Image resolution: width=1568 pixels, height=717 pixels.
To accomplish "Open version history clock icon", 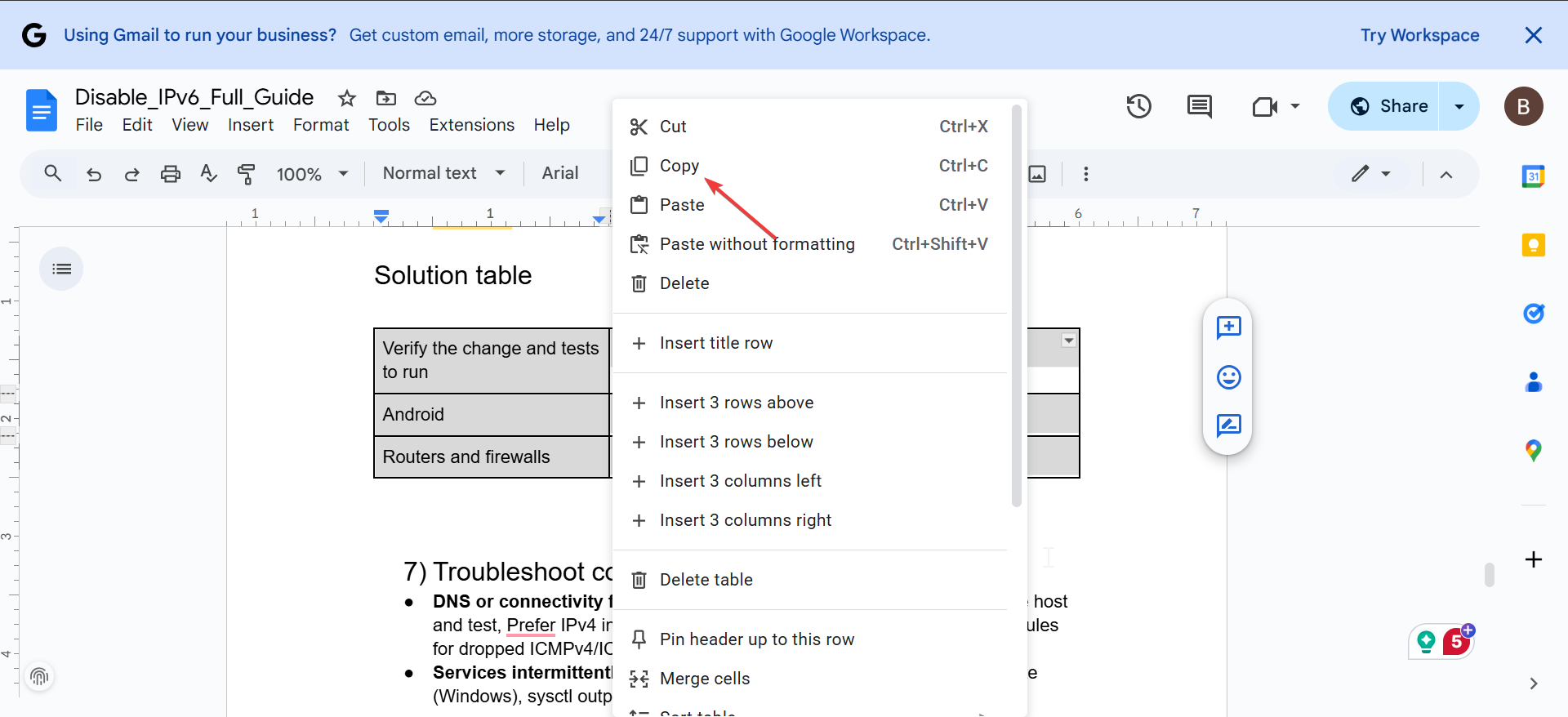I will [1138, 106].
